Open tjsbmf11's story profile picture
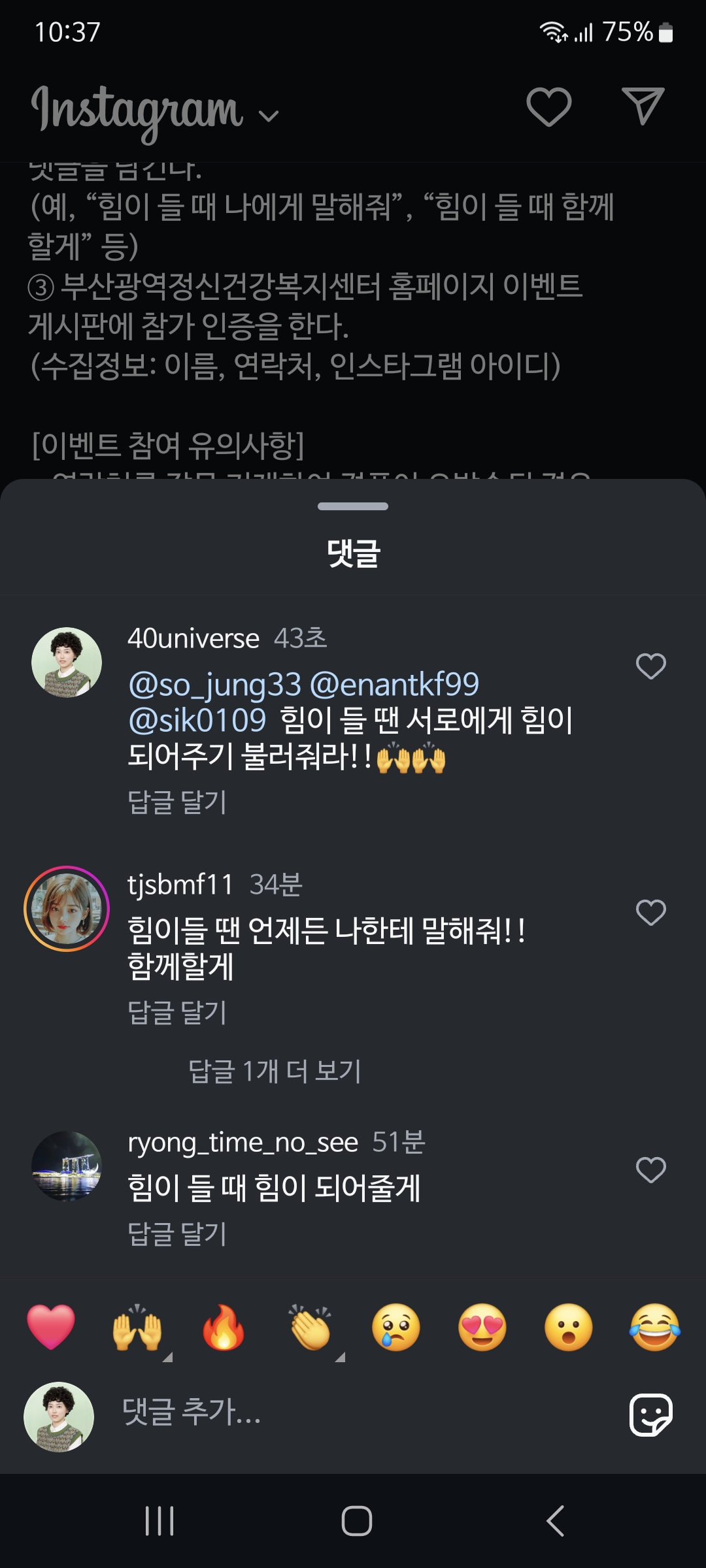 67,908
